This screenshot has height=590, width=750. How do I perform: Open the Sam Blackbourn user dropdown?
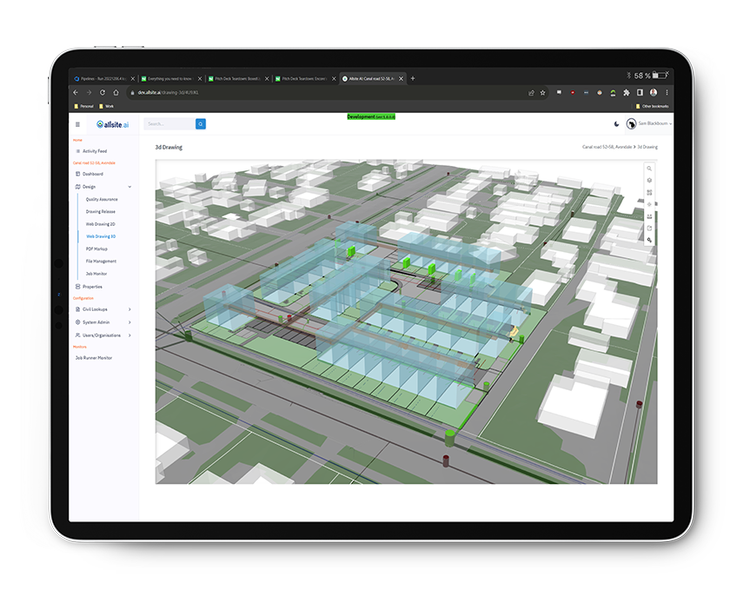(x=649, y=124)
